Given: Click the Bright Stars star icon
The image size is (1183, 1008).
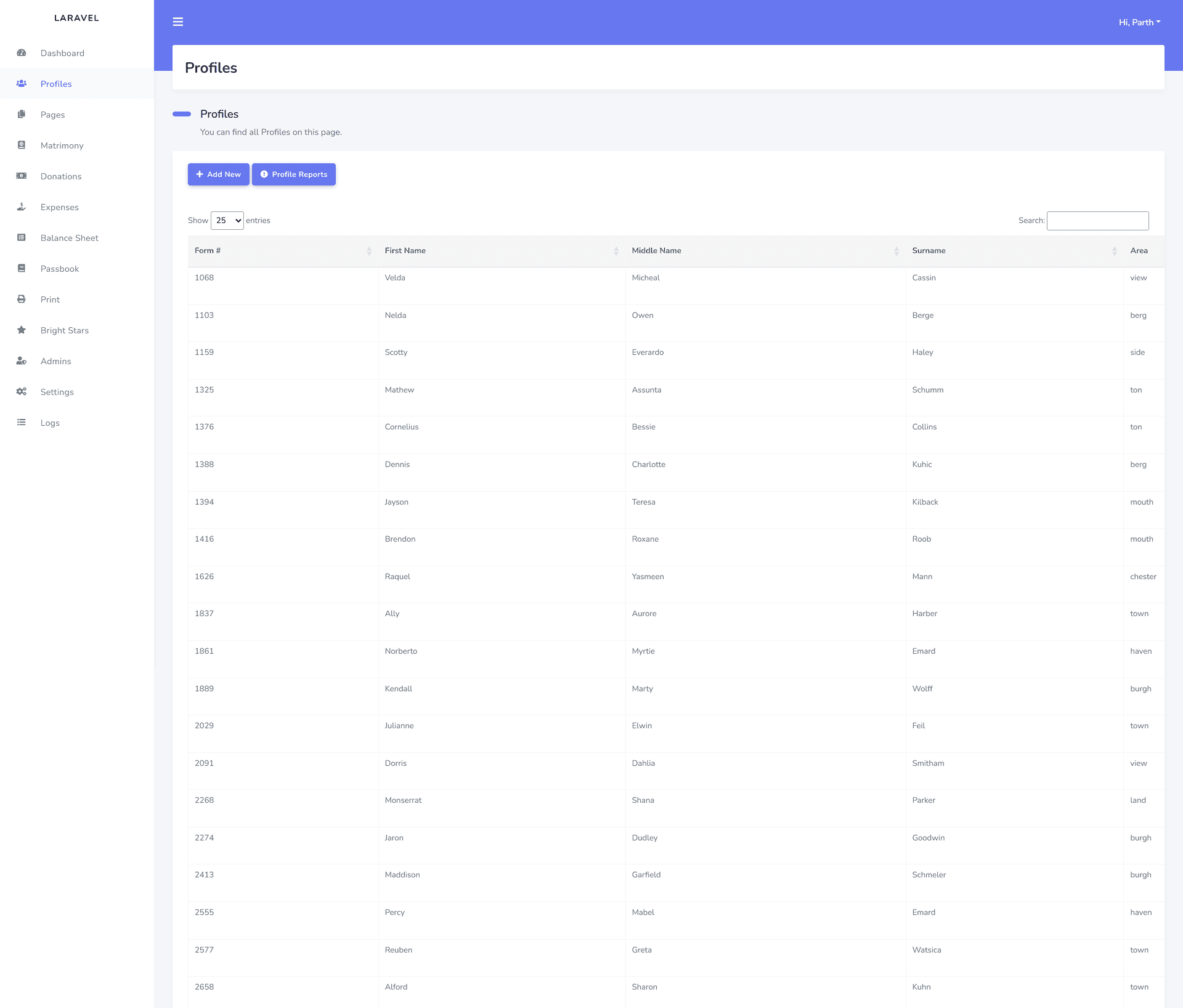Looking at the screenshot, I should [22, 330].
